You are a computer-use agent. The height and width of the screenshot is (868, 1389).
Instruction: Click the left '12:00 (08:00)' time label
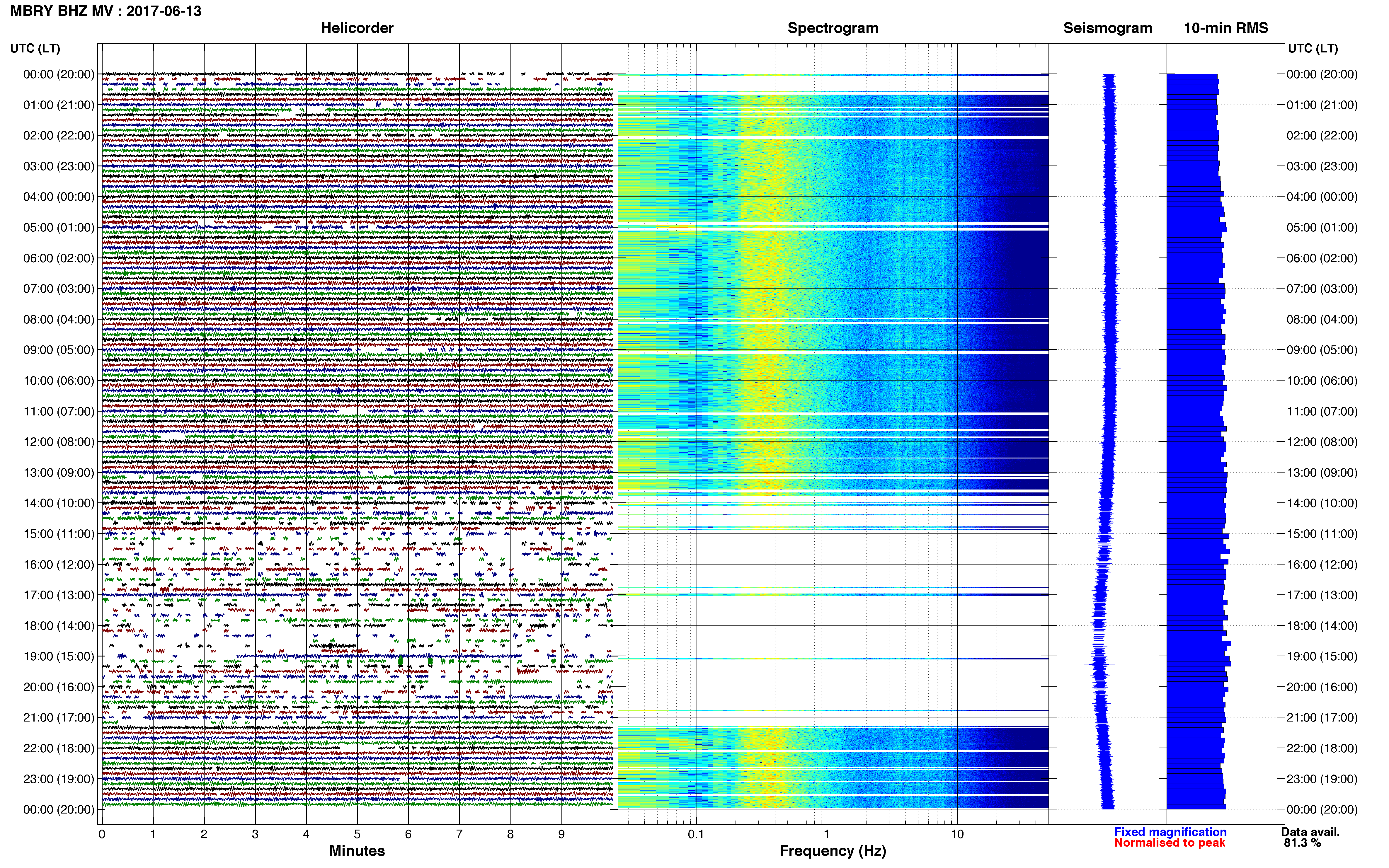click(59, 442)
